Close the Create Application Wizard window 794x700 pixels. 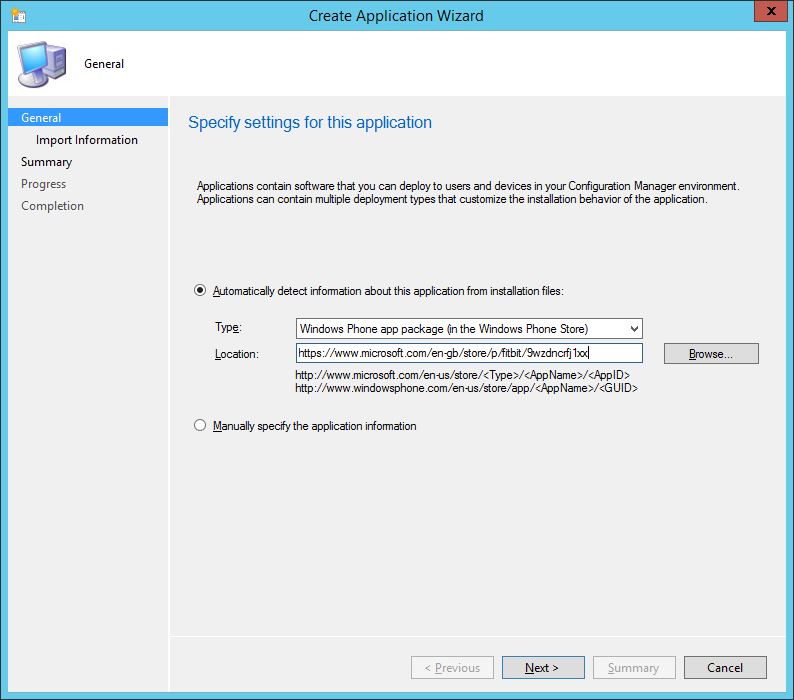771,11
